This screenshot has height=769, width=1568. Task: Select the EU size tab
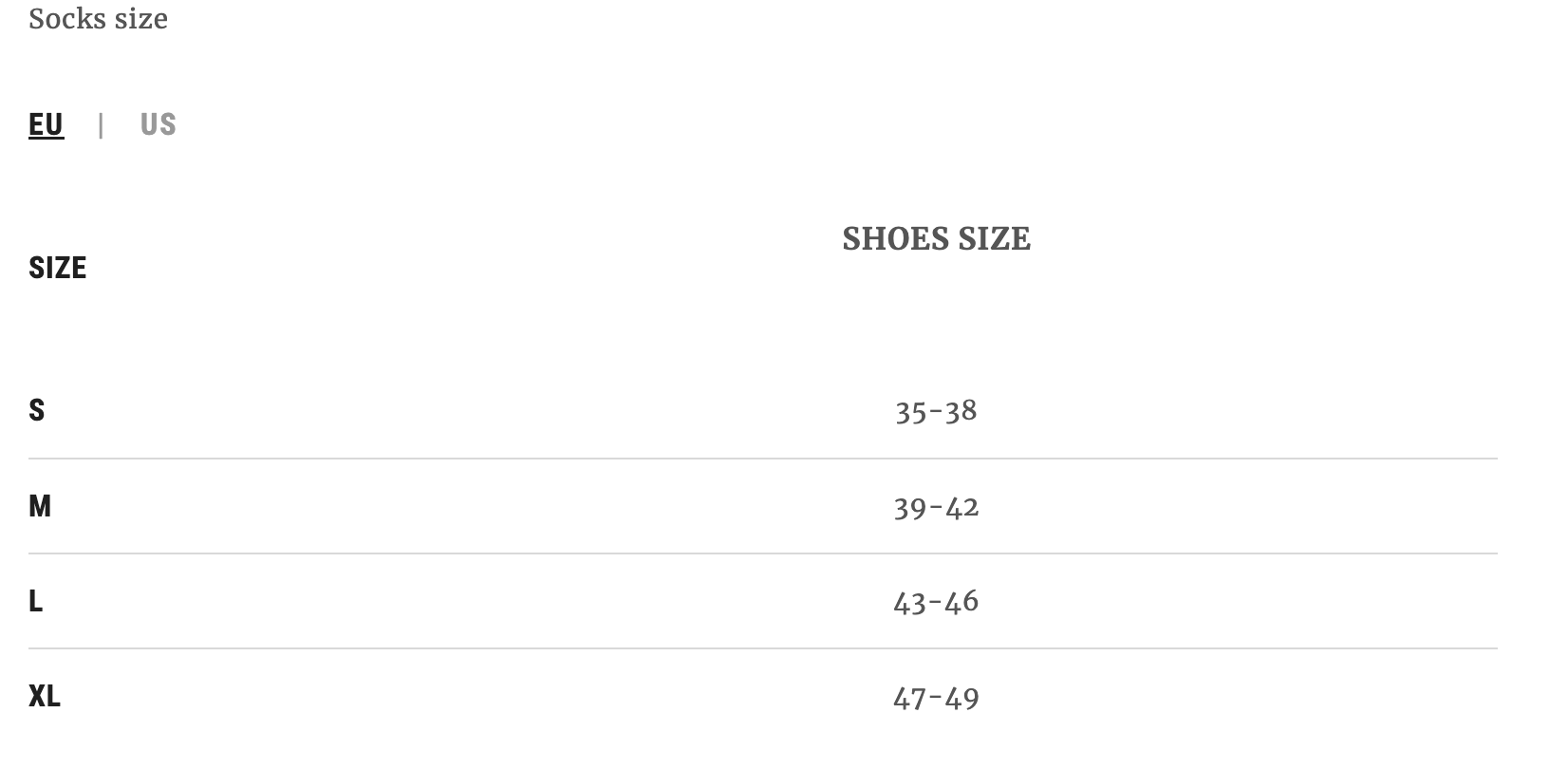point(47,124)
